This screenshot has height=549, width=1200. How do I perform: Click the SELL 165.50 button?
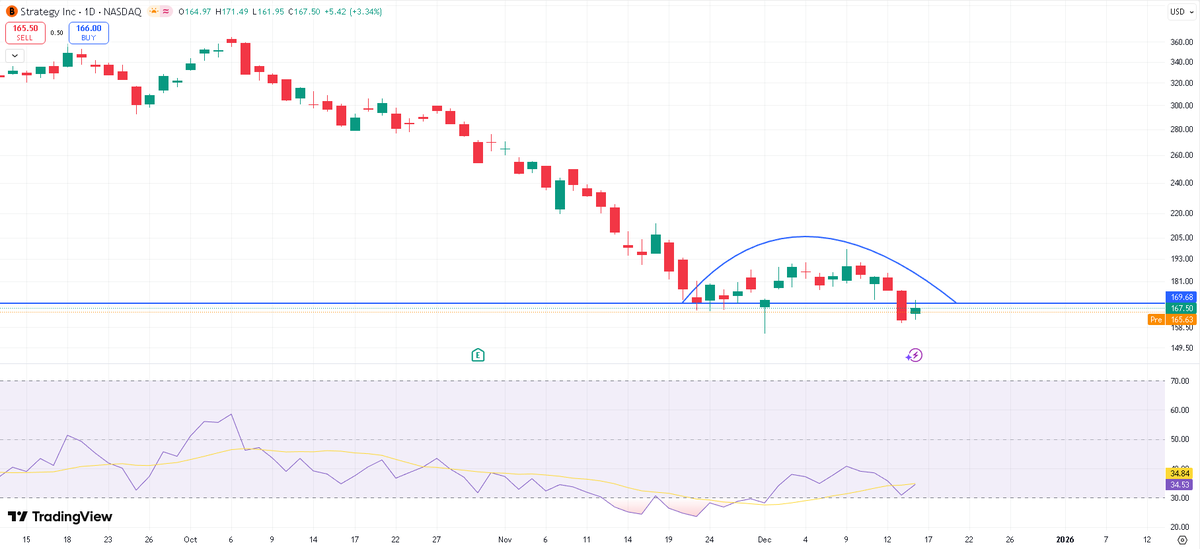(x=25, y=32)
